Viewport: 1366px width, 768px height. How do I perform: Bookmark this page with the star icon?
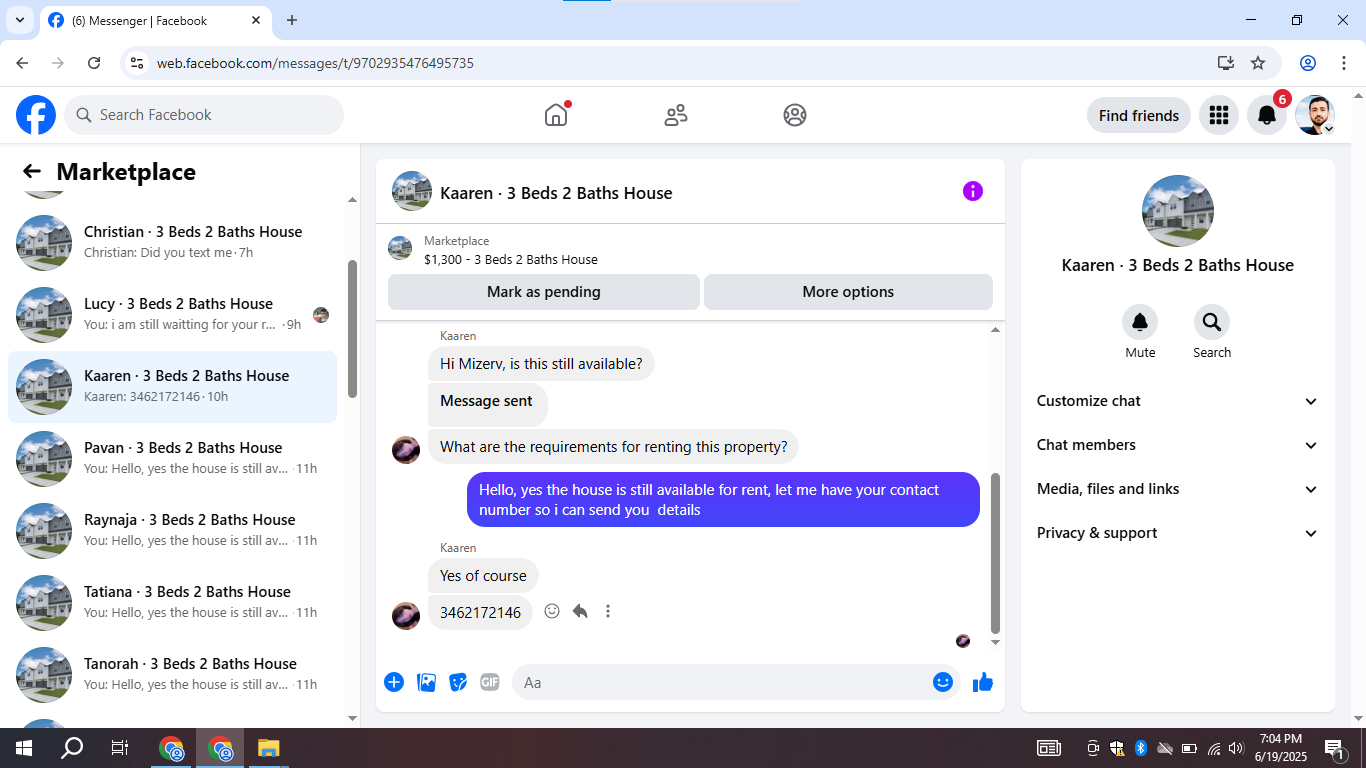coord(1258,63)
